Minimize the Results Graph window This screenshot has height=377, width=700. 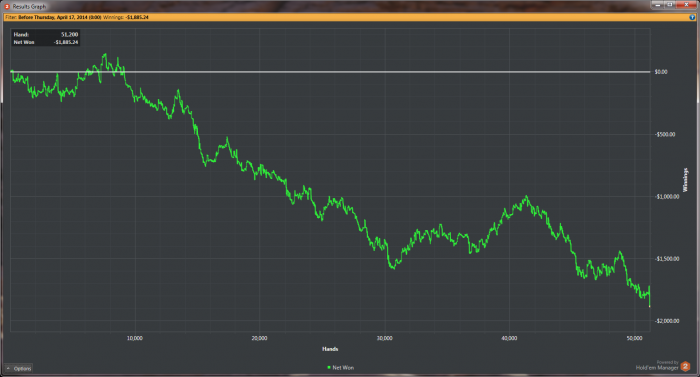[657, 4]
